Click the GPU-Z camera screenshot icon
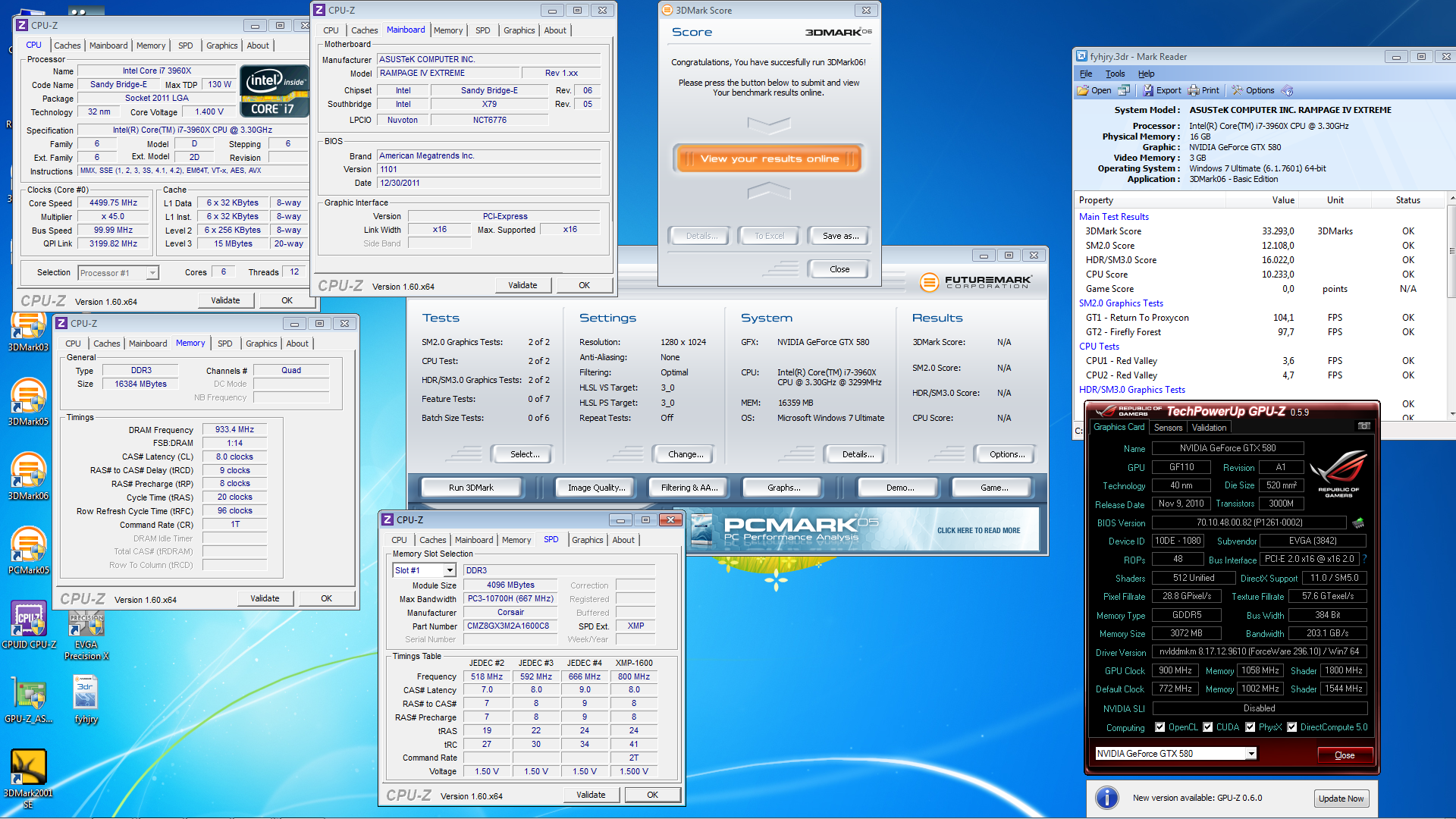This screenshot has width=1456, height=819. [x=1363, y=427]
